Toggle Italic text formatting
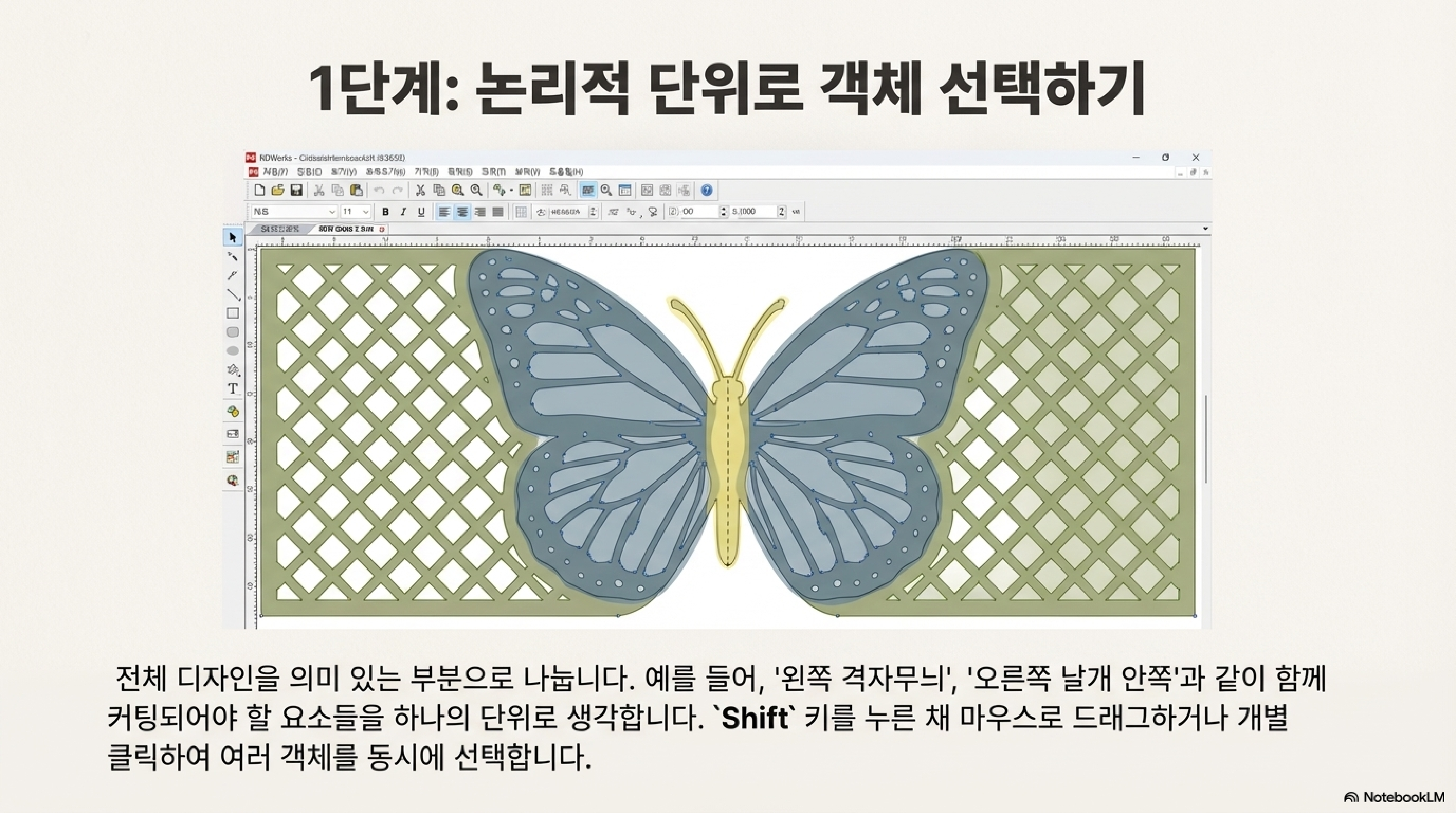This screenshot has height=813, width=1456. pyautogui.click(x=403, y=212)
